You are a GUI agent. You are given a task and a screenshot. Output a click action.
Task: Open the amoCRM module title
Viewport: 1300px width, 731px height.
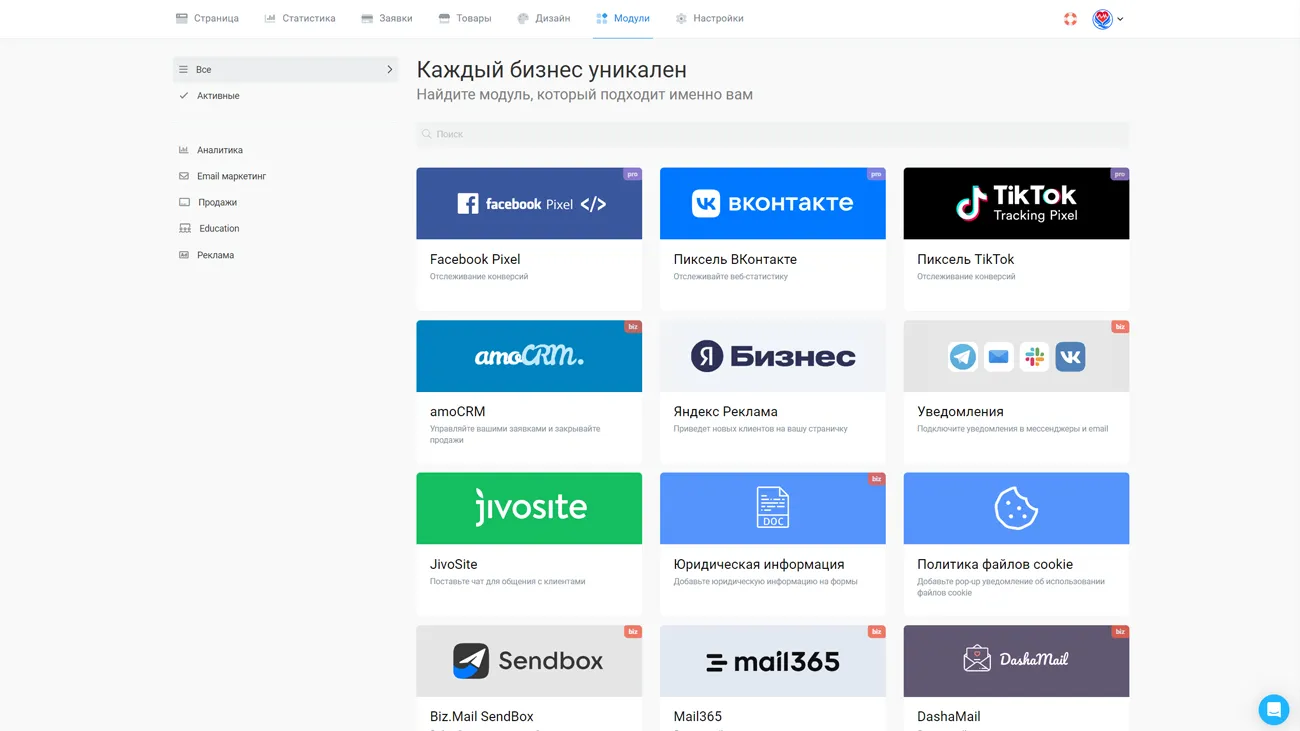[457, 412]
